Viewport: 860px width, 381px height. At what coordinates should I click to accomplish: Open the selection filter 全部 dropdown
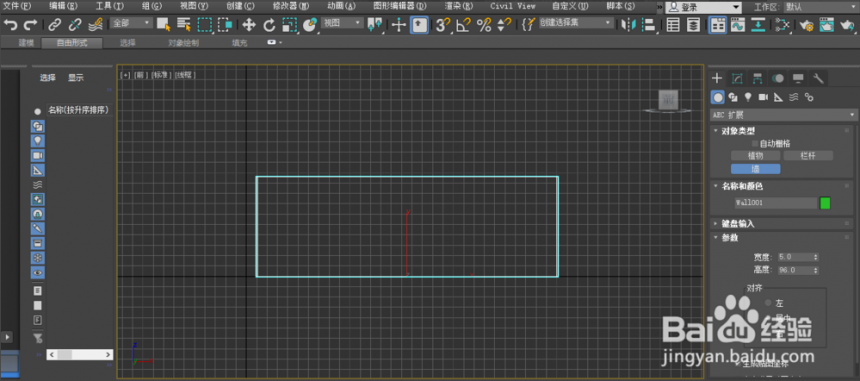coord(132,23)
